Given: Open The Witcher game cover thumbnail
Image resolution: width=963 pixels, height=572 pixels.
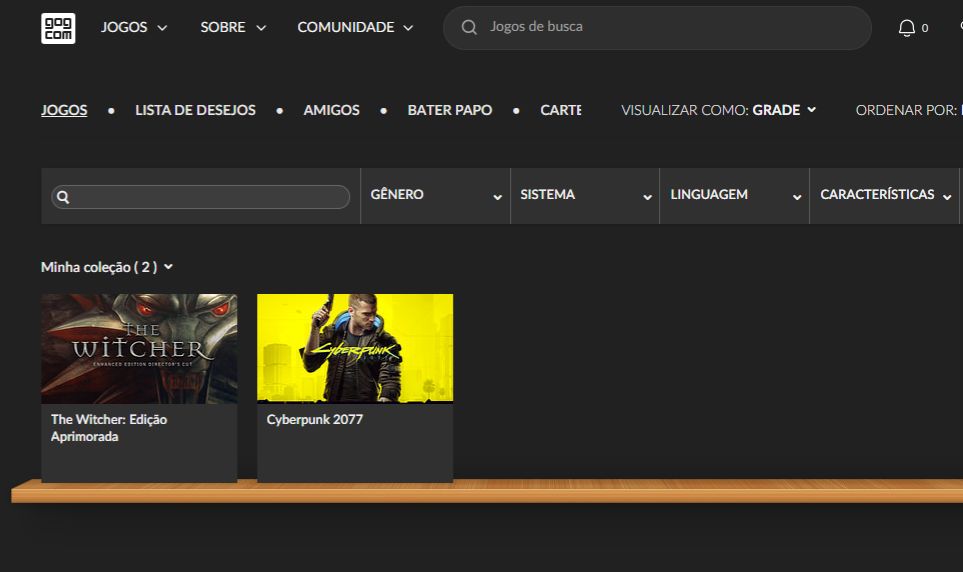Looking at the screenshot, I should pyautogui.click(x=139, y=348).
